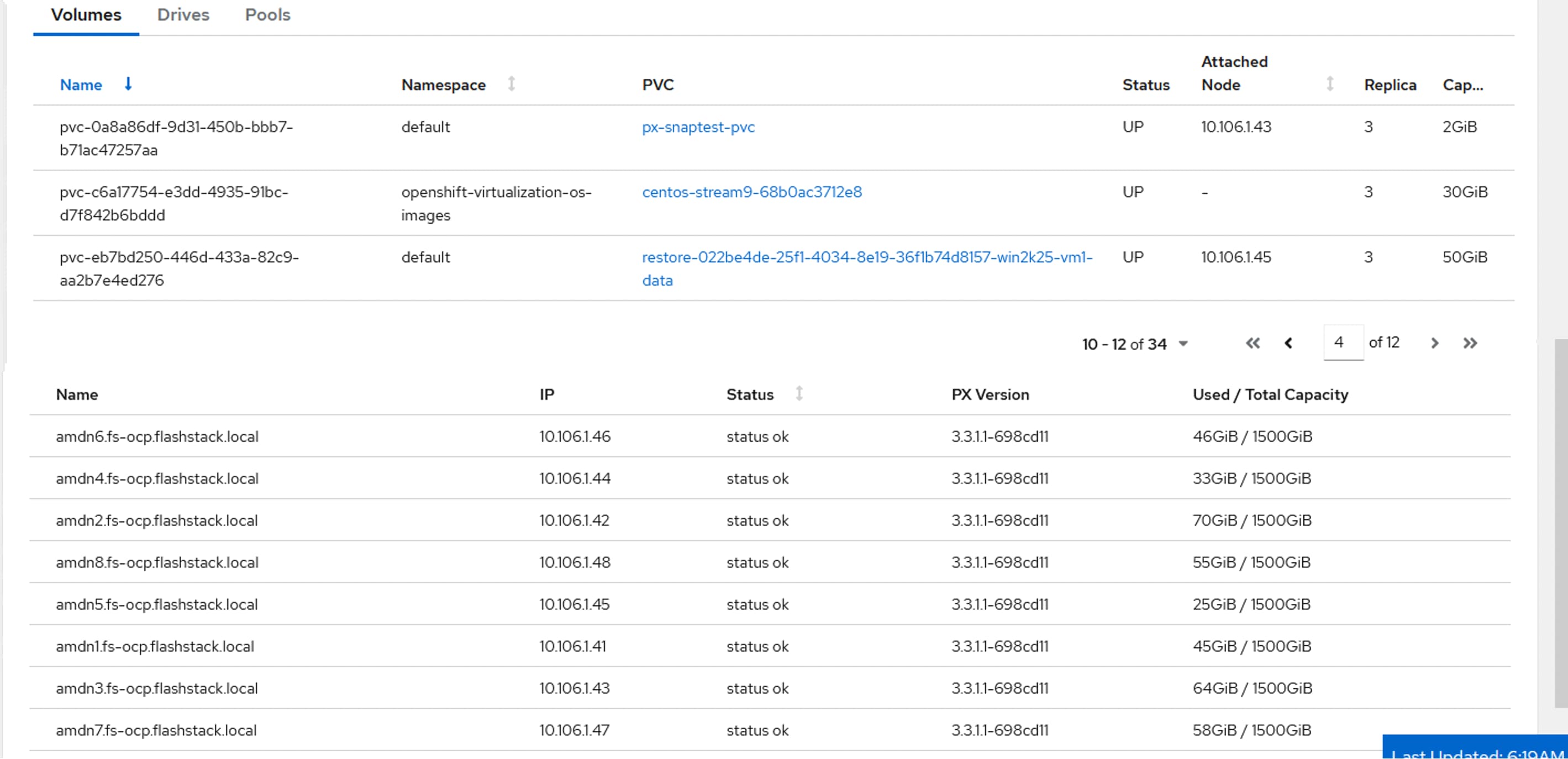Open px-snaptest-pvc link

[x=698, y=127]
